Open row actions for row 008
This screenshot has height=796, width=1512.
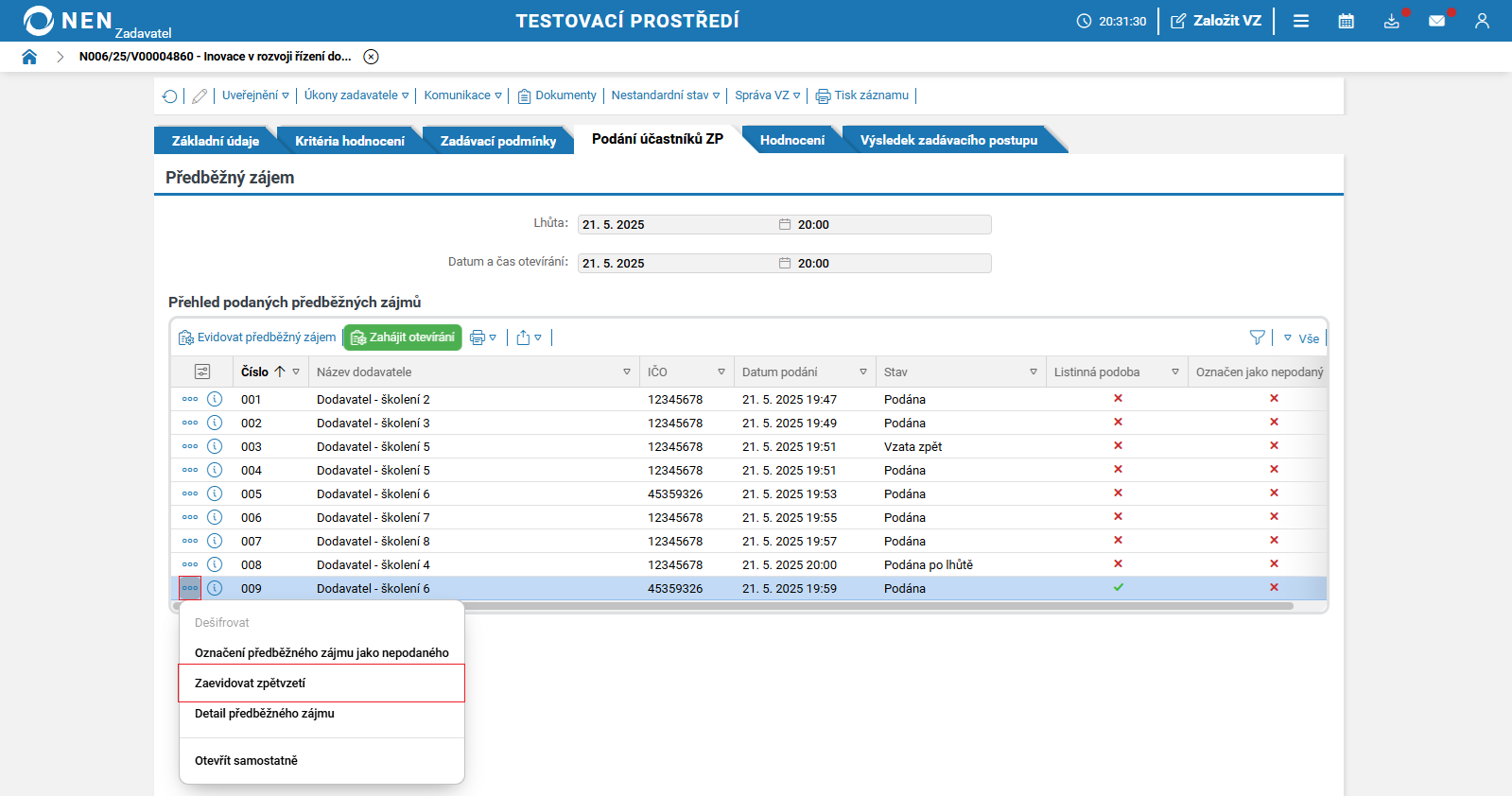coord(190,564)
